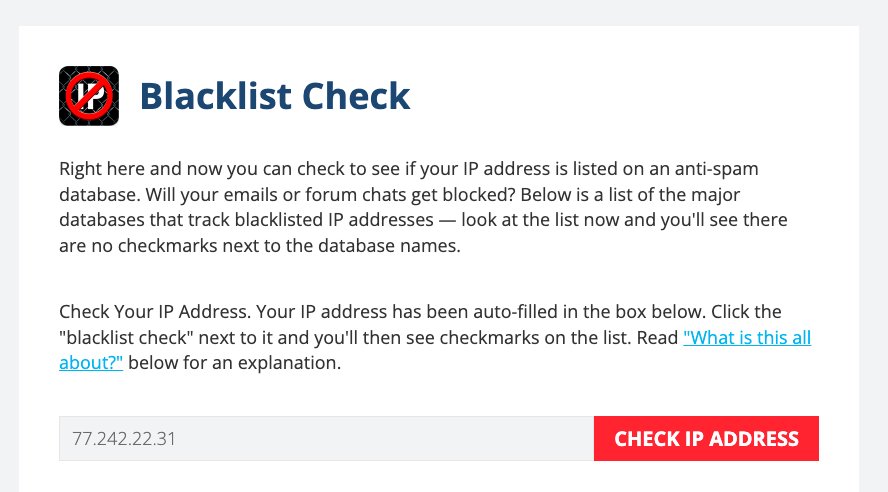Image resolution: width=888 pixels, height=492 pixels.
Task: Click the Blacklist Check IP-ban logo icon
Action: coord(89,96)
